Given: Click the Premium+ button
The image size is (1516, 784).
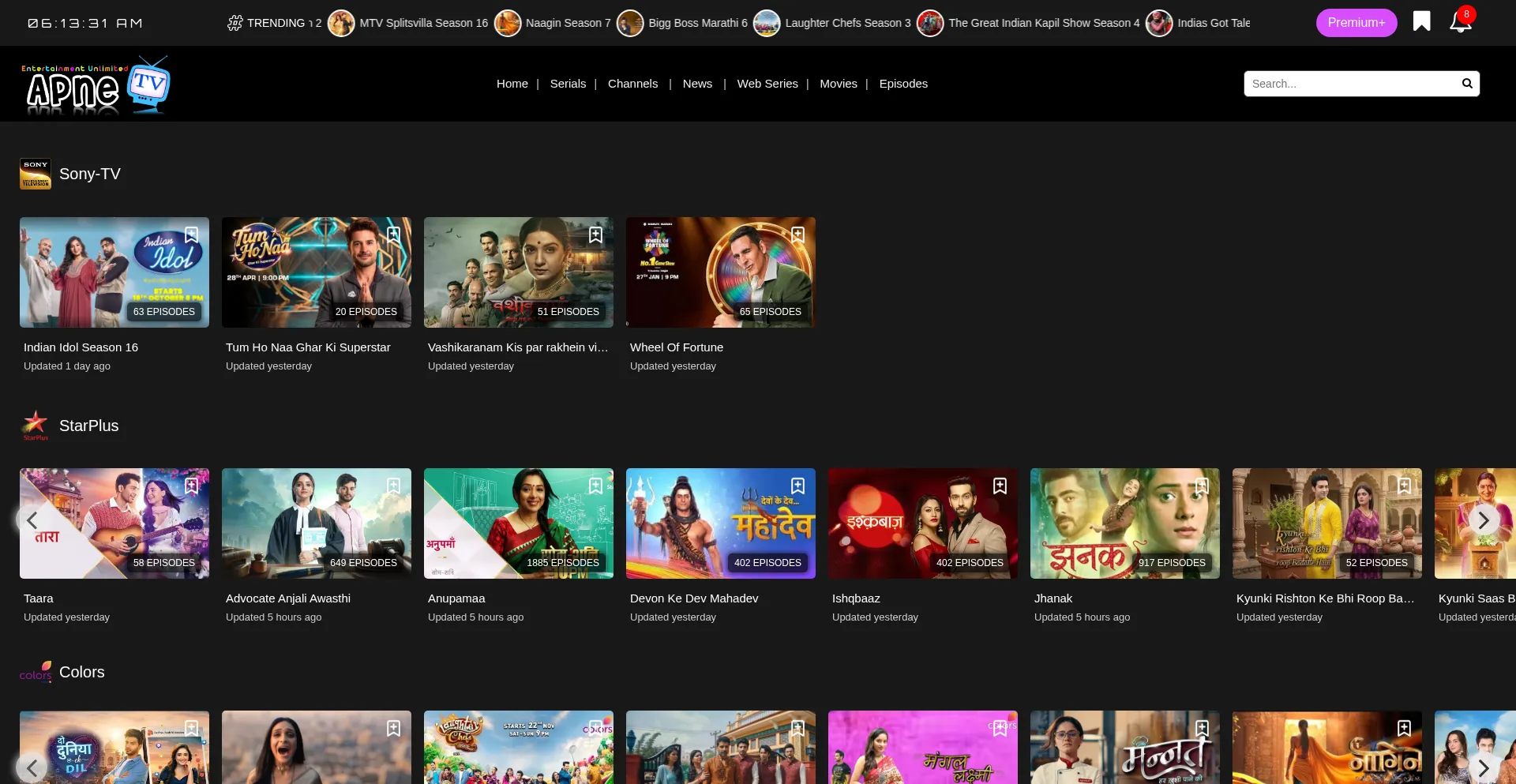Looking at the screenshot, I should point(1357,23).
